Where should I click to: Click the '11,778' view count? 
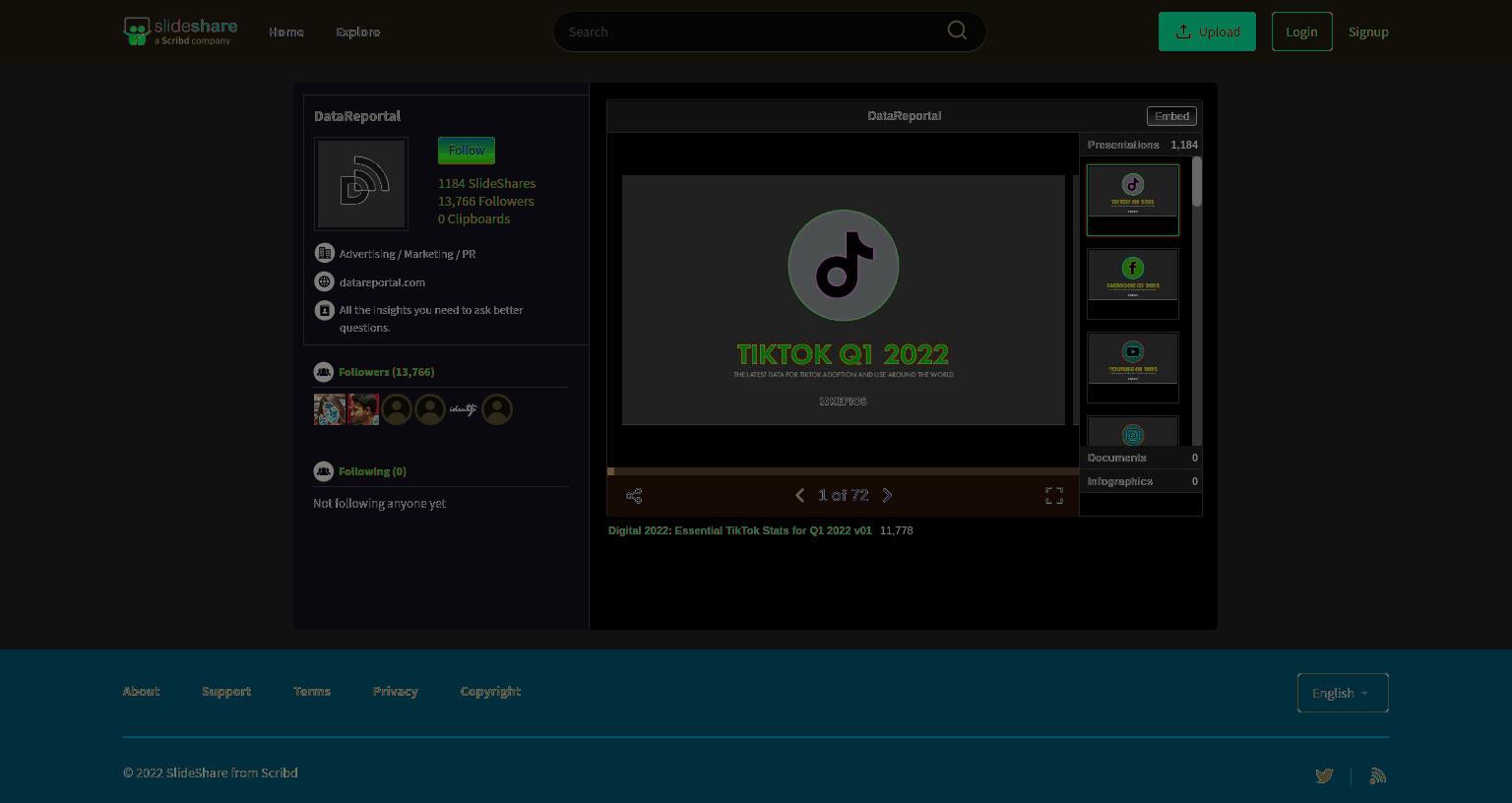897,530
